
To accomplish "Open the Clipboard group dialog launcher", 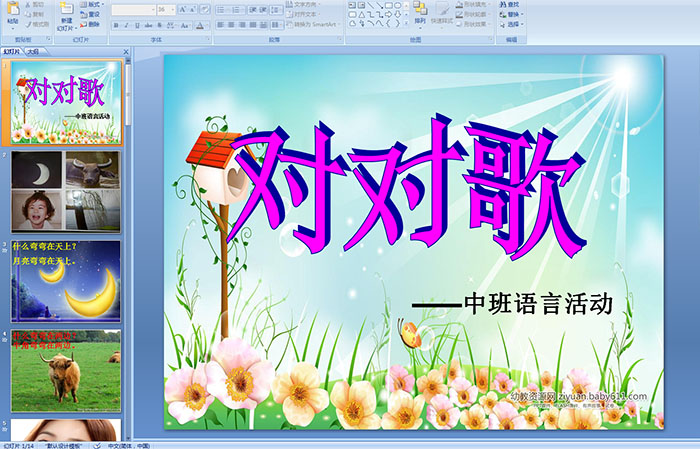I will pyautogui.click(x=48, y=40).
